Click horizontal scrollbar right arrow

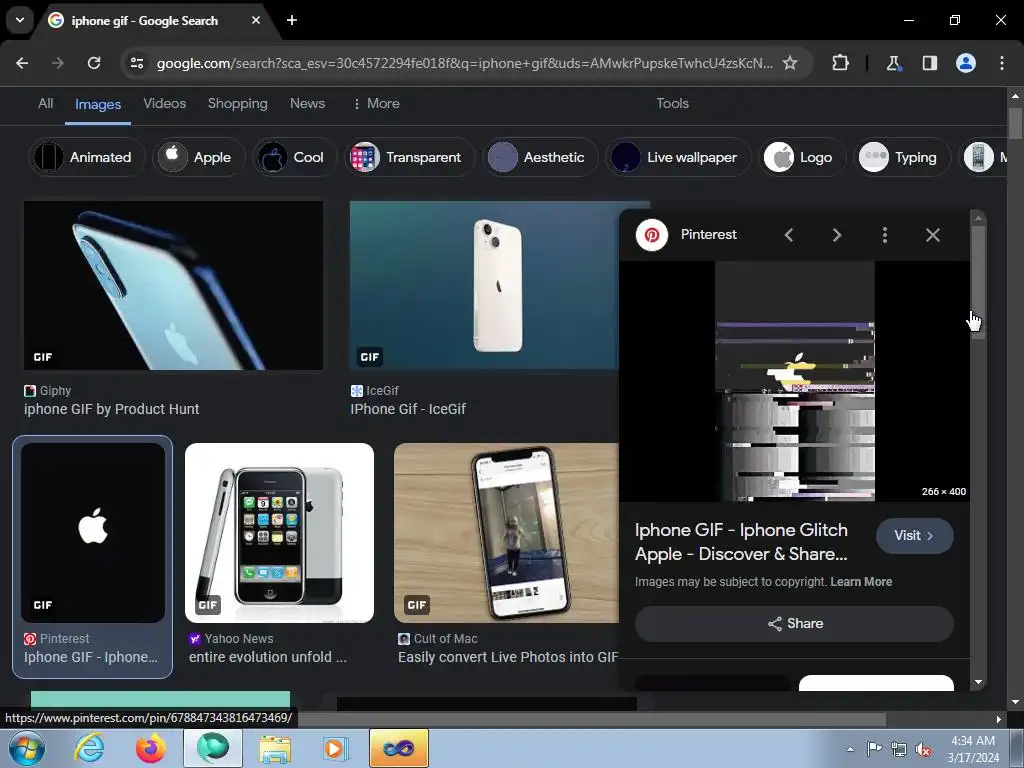click(999, 720)
